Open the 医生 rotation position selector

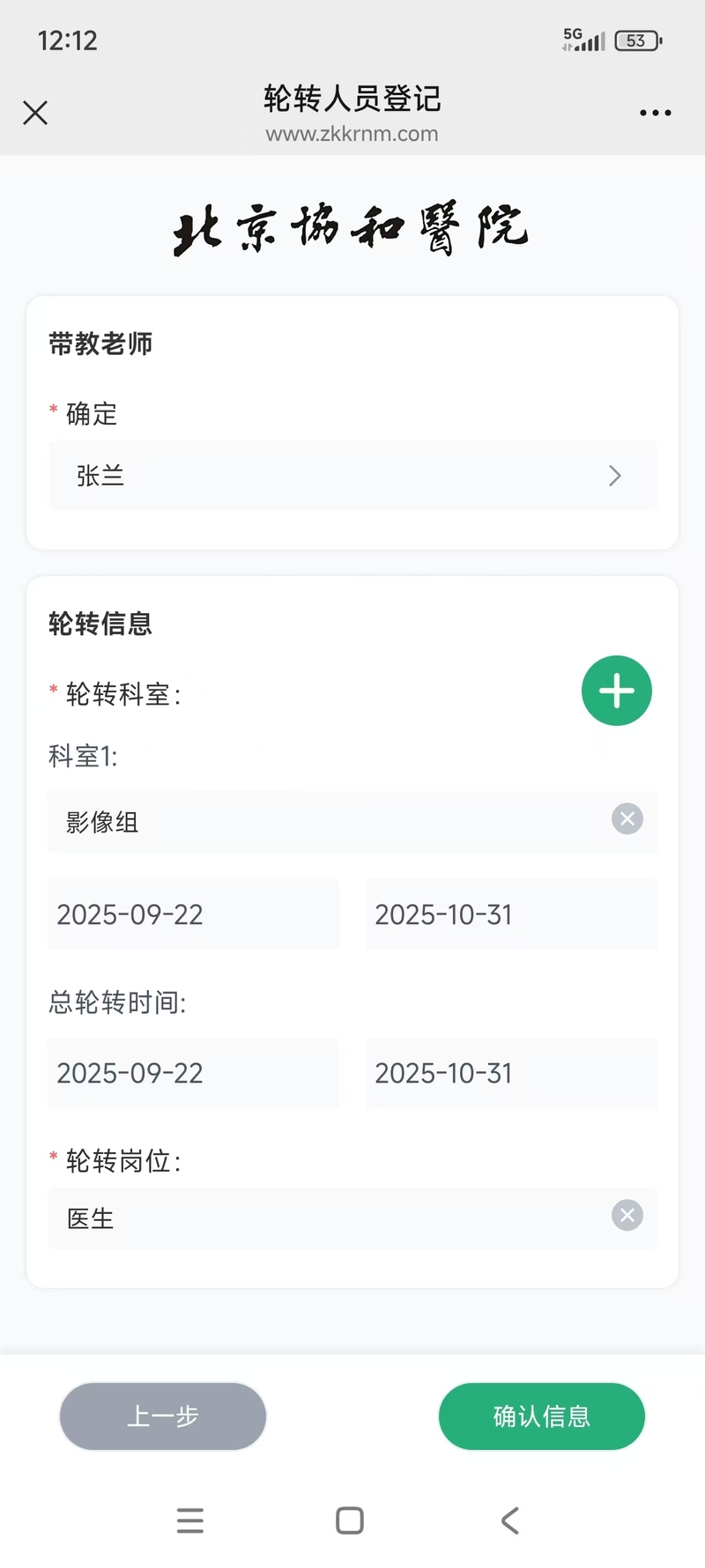pos(326,1218)
